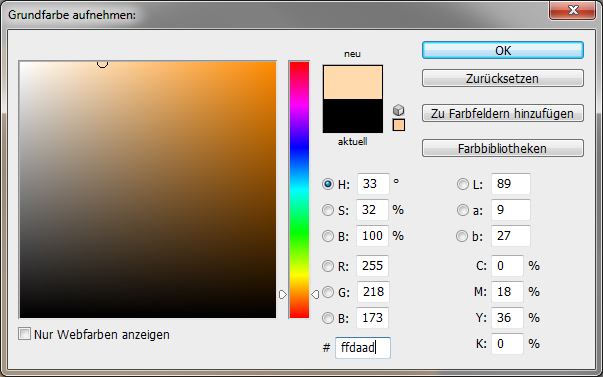Click the cyan C percentage field
The height and width of the screenshot is (377, 603).
[507, 266]
